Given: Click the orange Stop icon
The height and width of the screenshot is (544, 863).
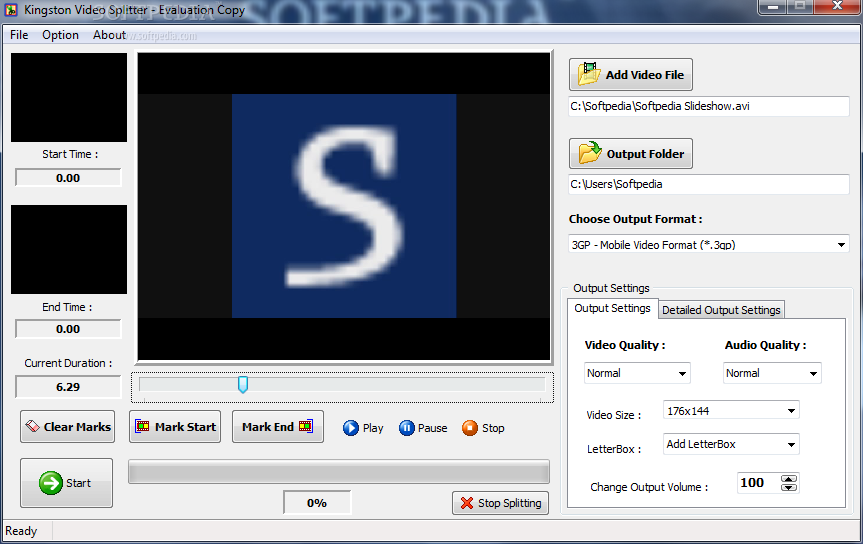Looking at the screenshot, I should click(x=469, y=428).
